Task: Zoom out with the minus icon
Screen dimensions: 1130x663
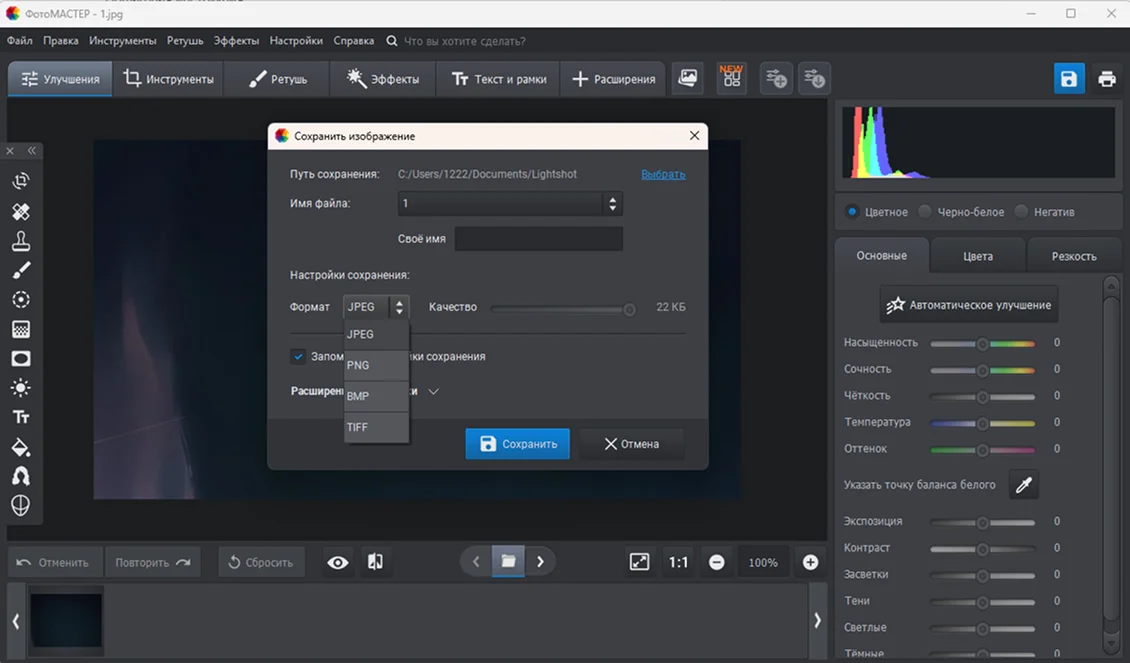Action: (716, 562)
